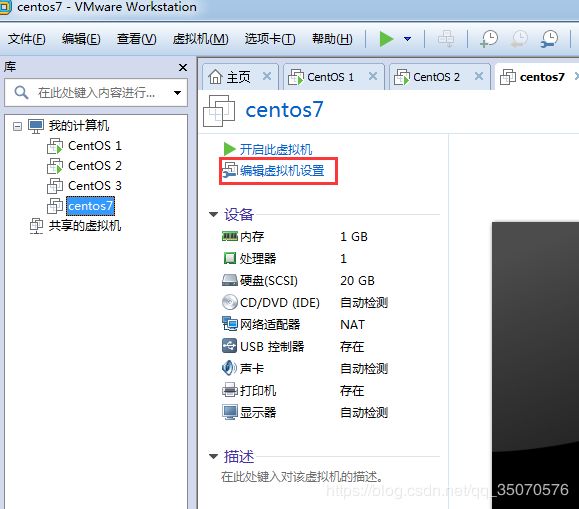Viewport: 579px width, 509px height.
Task: Open the library search filter dropdown
Action: point(178,93)
